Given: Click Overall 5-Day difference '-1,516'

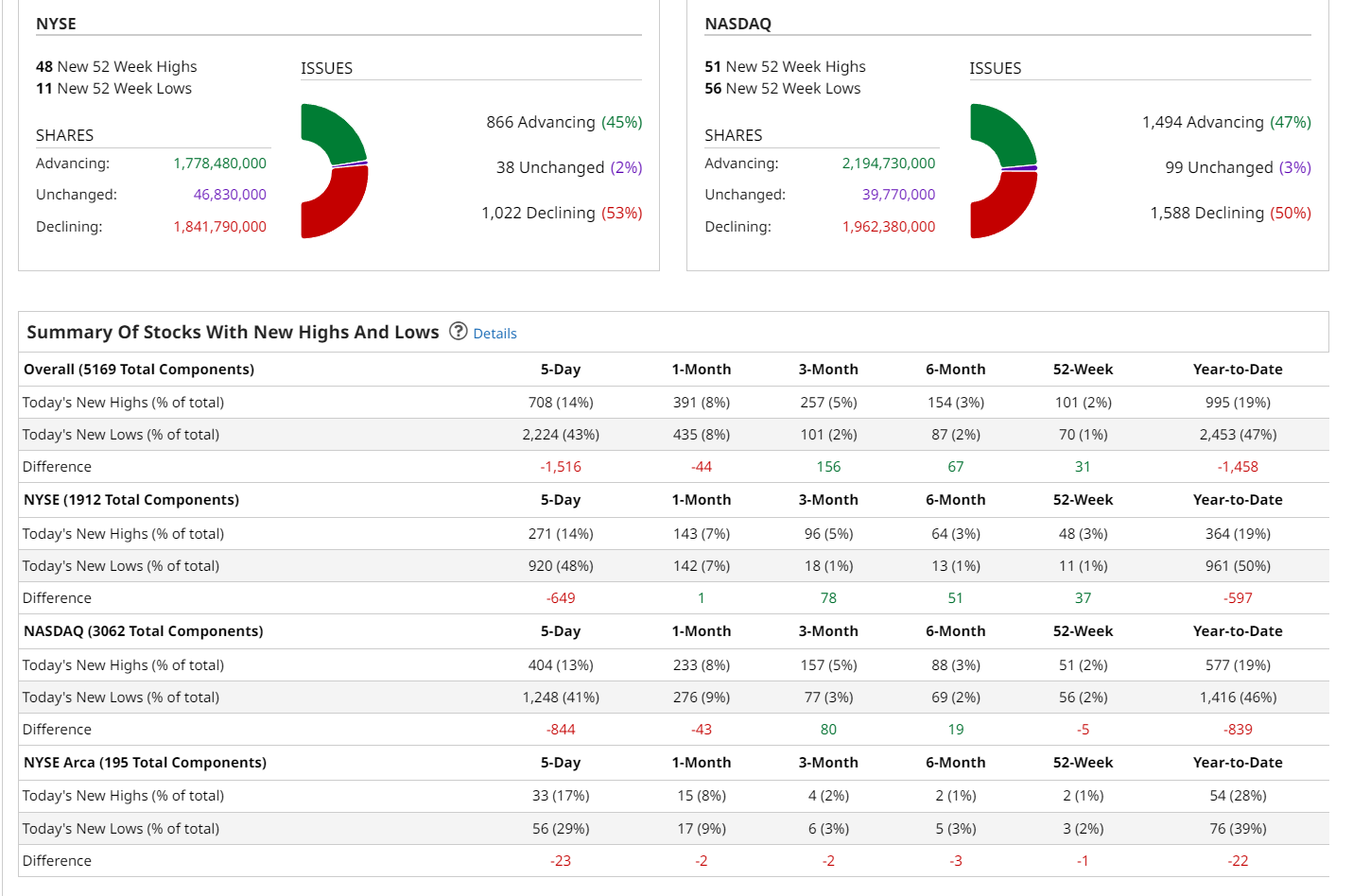Looking at the screenshot, I should coord(561,467).
